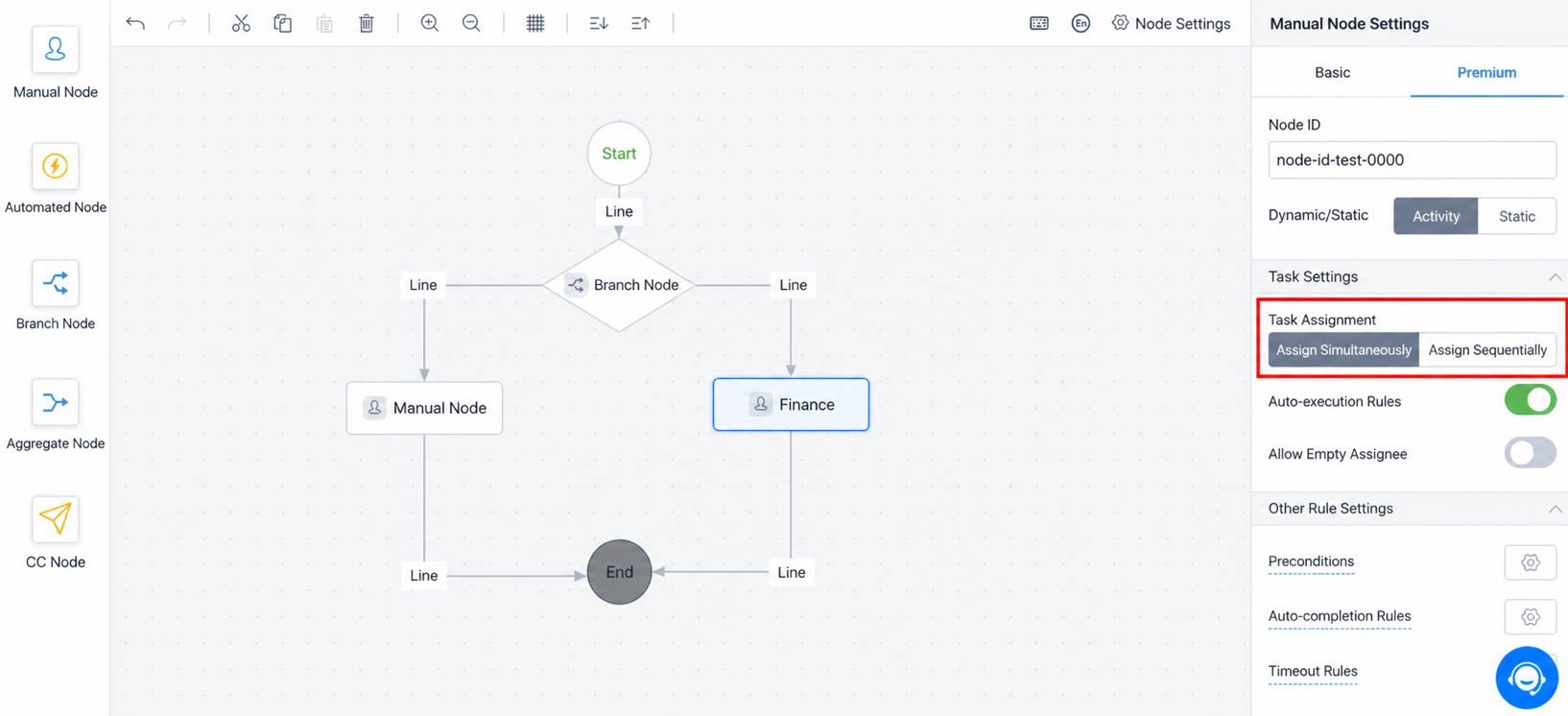Select the Automated Node lightning icon
Viewport: 1568px width, 716px height.
pos(55,166)
